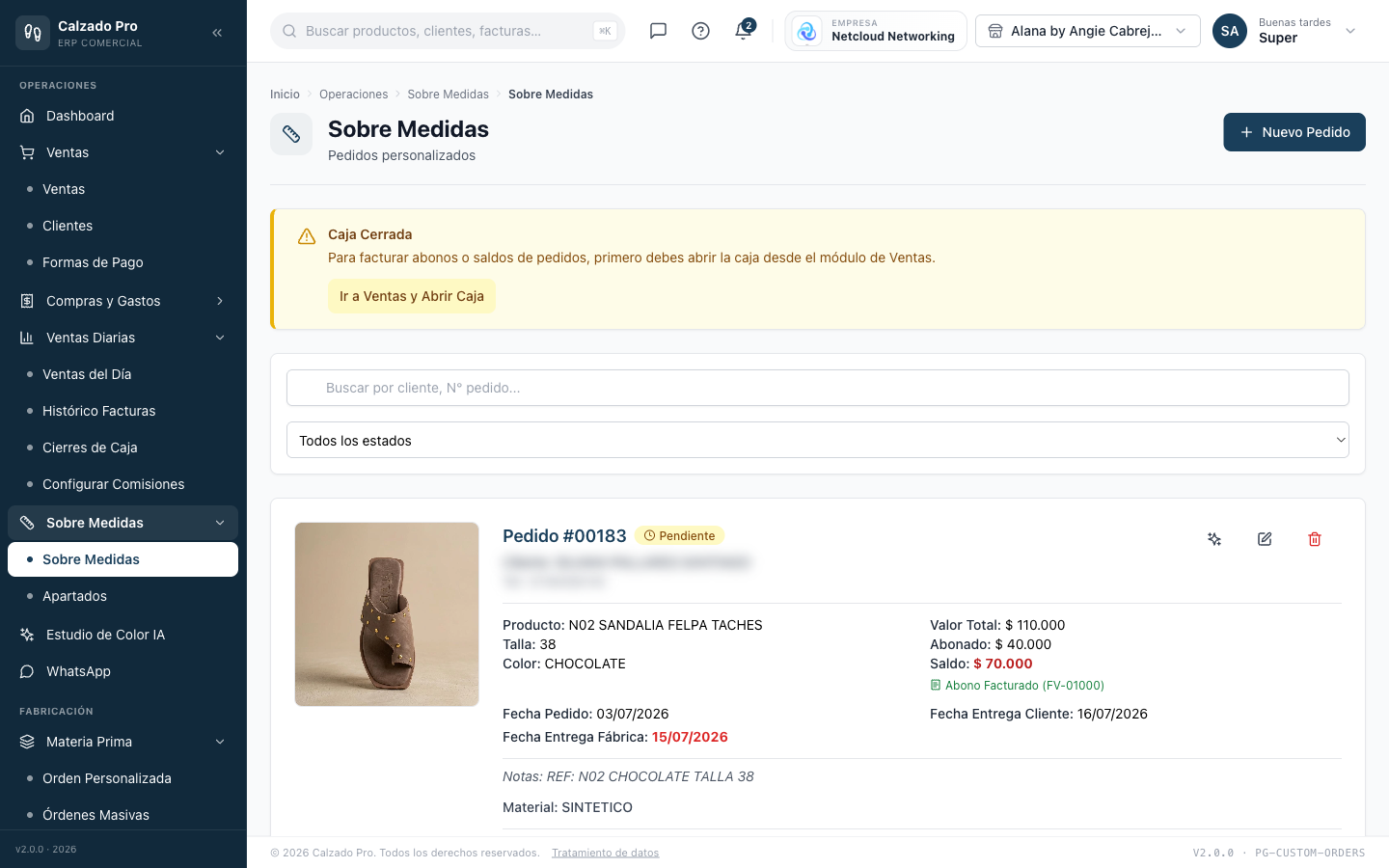Click the Operaciones breadcrumb
The image size is (1389, 868).
coord(354,95)
